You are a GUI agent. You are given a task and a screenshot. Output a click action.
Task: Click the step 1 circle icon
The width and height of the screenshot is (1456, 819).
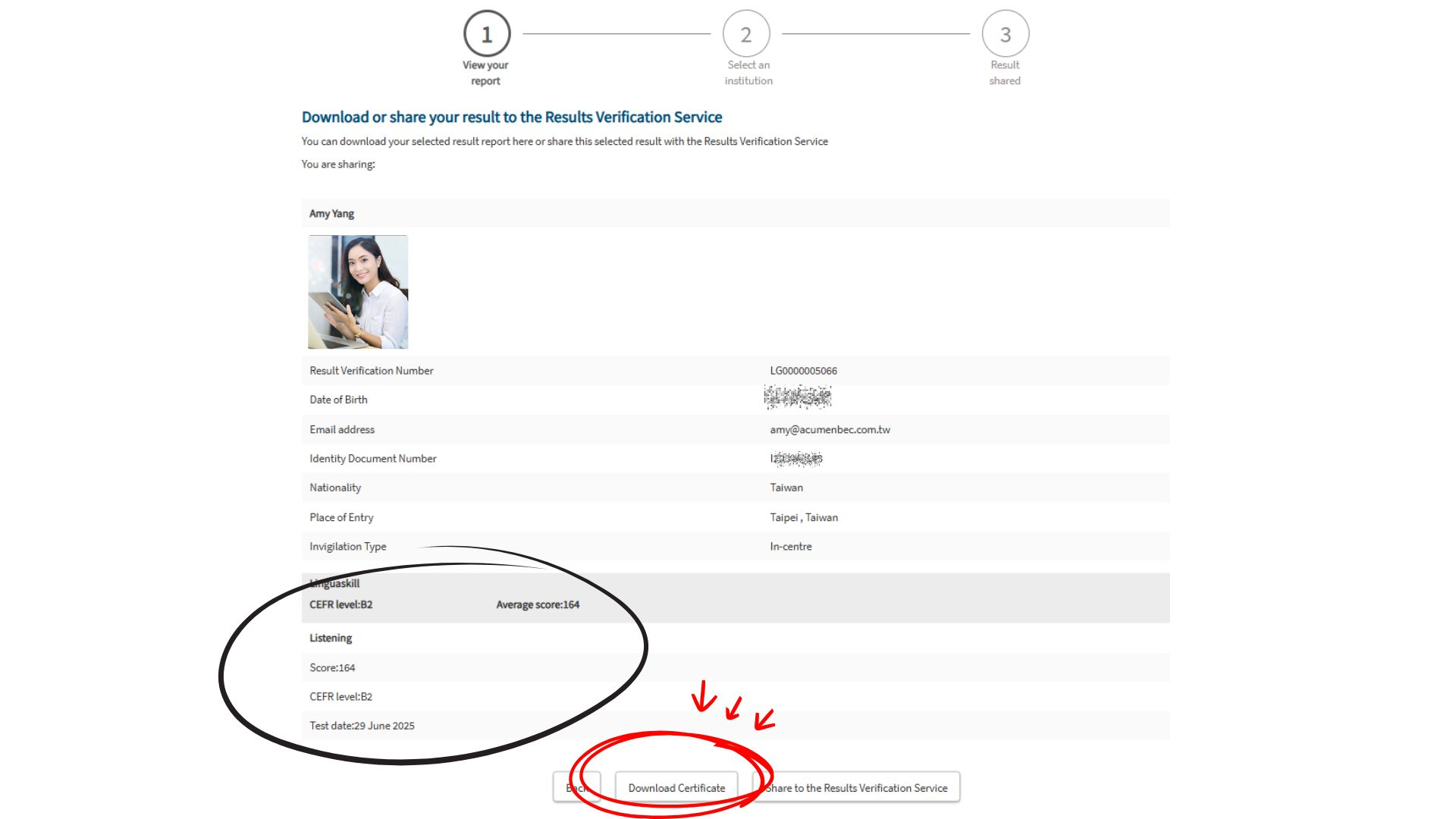[x=487, y=34]
